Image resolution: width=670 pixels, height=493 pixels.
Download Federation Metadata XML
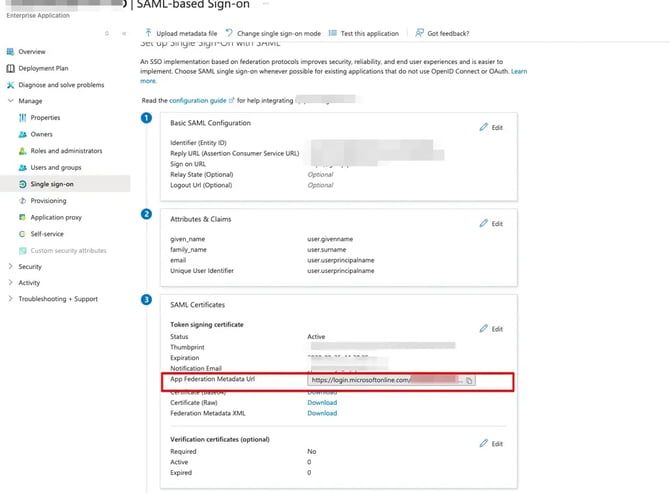click(x=322, y=413)
